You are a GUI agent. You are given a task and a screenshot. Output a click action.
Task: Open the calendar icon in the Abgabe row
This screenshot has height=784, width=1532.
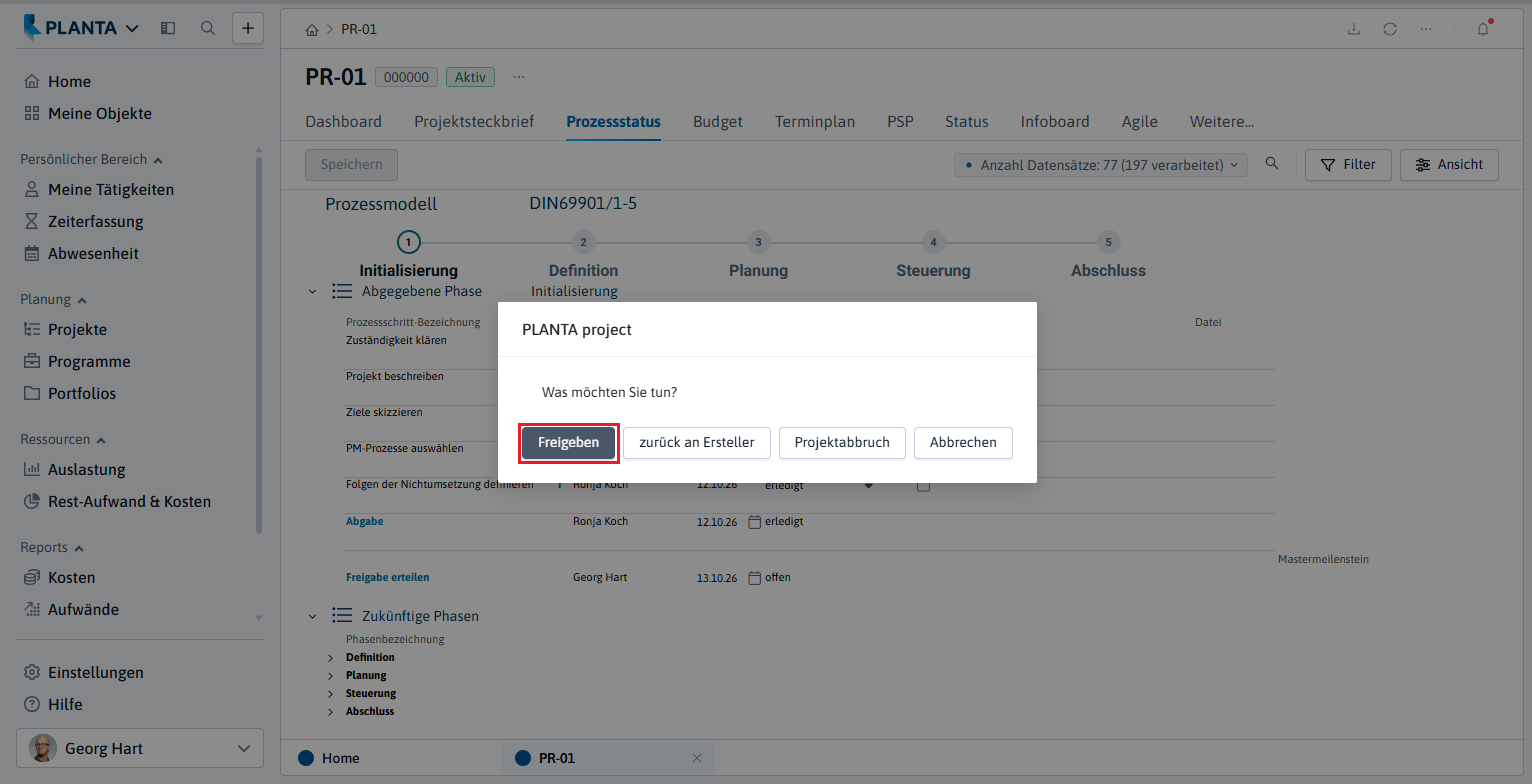point(755,522)
